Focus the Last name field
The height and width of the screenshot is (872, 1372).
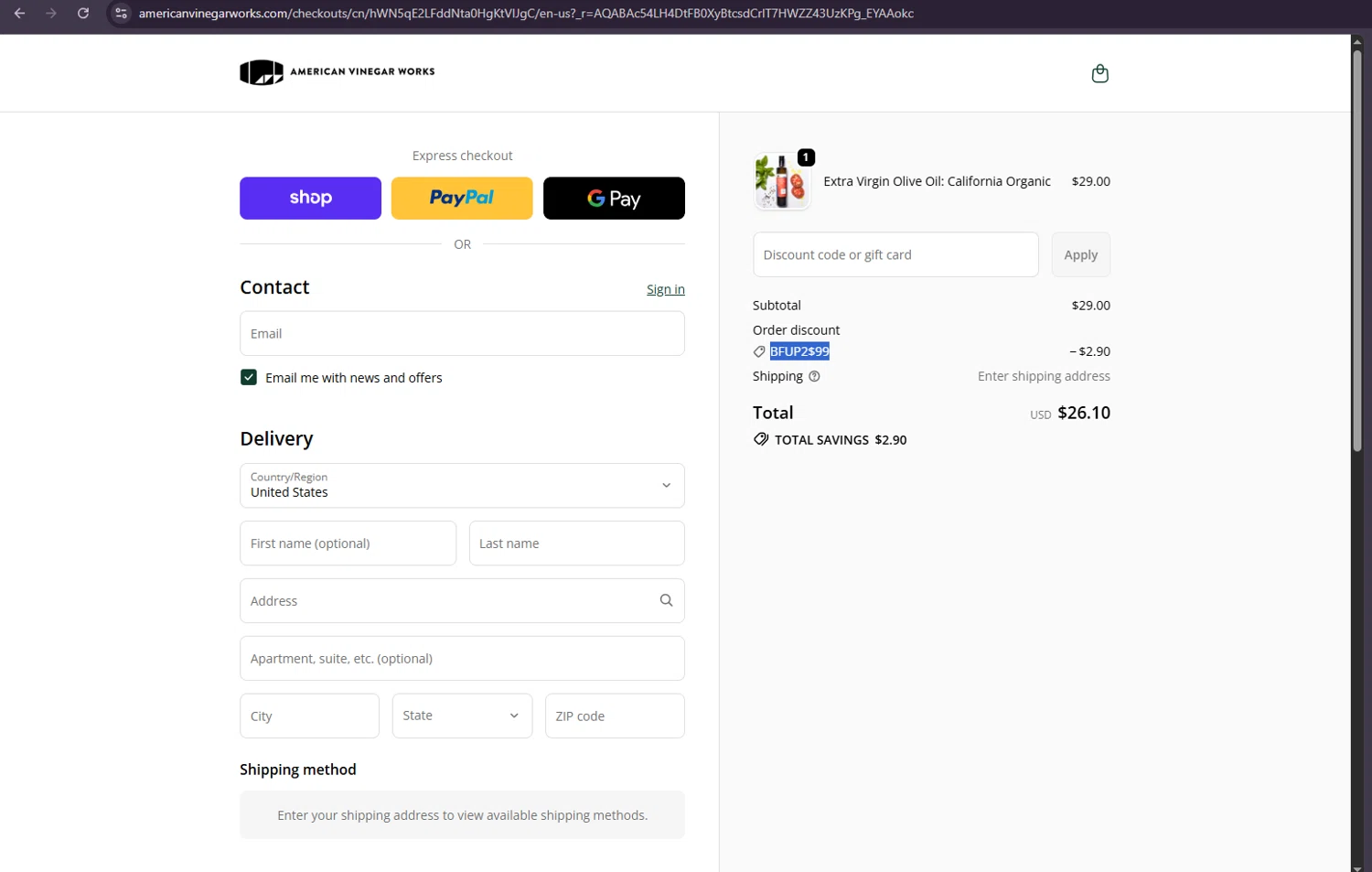click(576, 544)
